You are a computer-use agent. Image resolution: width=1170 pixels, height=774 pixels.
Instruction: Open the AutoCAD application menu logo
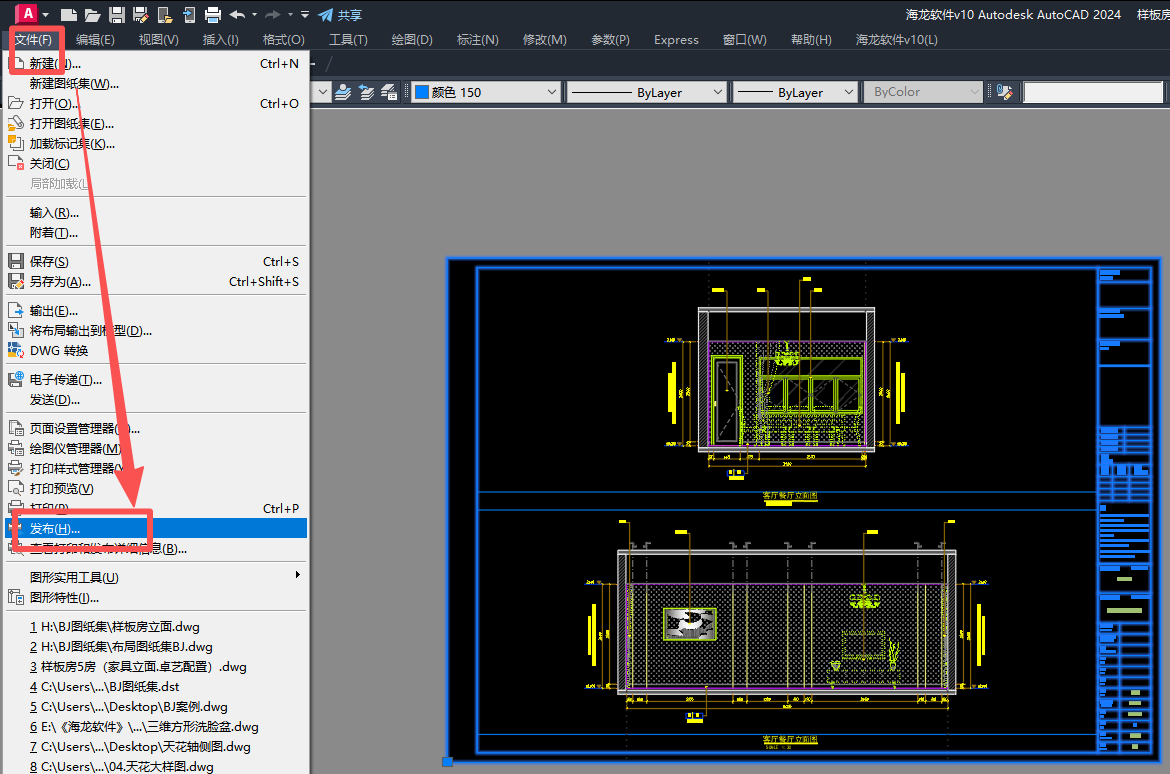pos(28,14)
